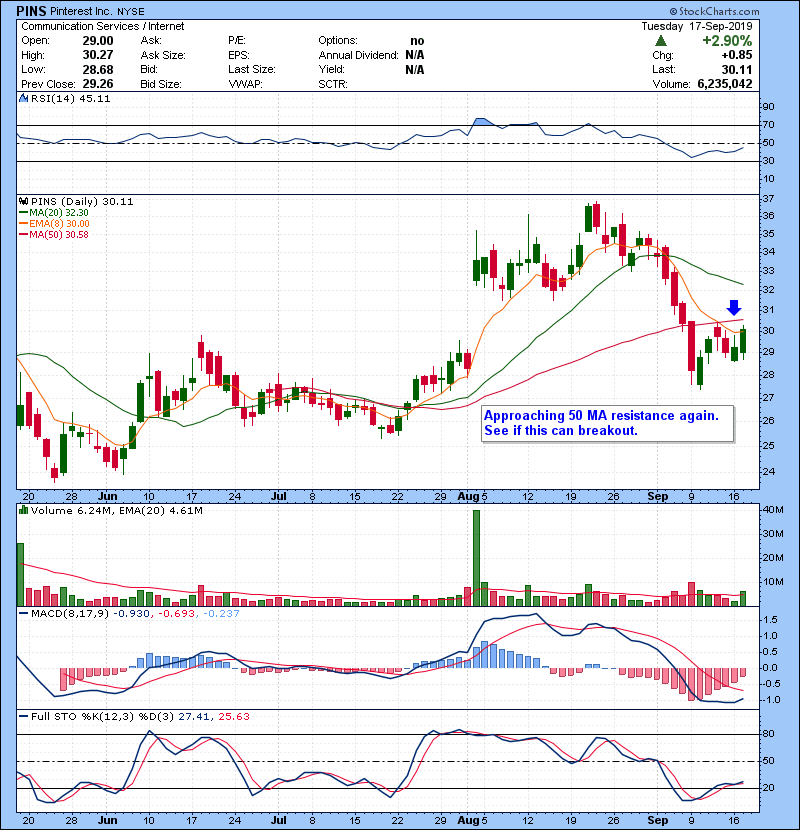Screen dimensions: 800x830
Task: Click the stochastic %D value 25.63
Action: pos(233,717)
